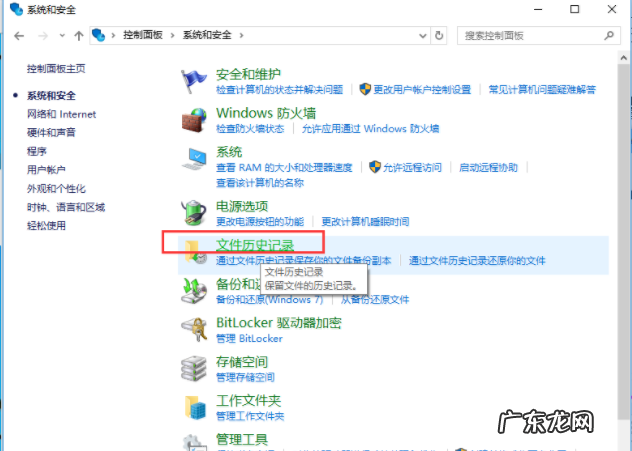The width and height of the screenshot is (632, 451).
Task: Click the control panel icon in address bar
Action: (98, 35)
